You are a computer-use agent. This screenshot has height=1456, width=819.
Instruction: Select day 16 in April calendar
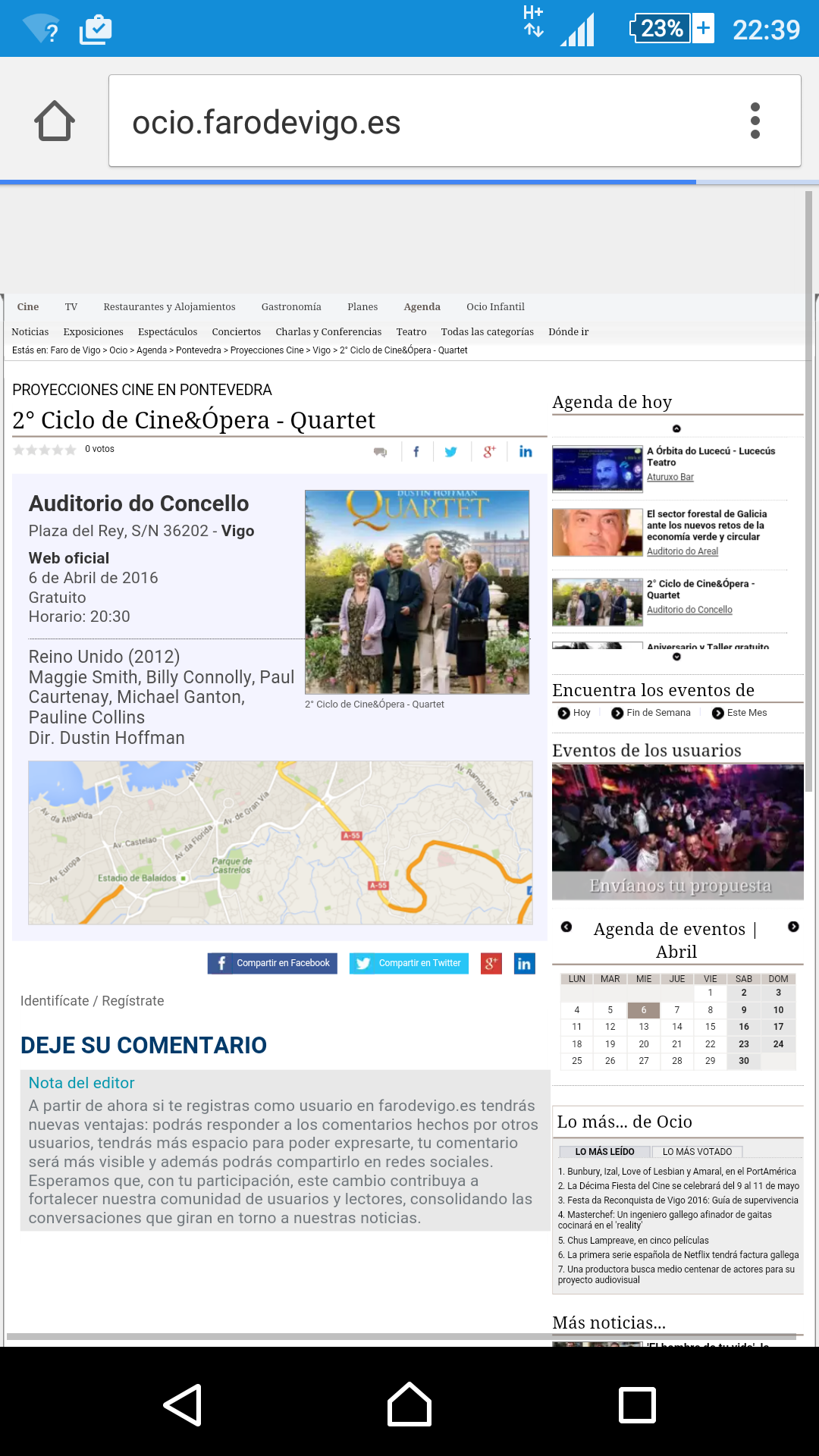point(744,1027)
